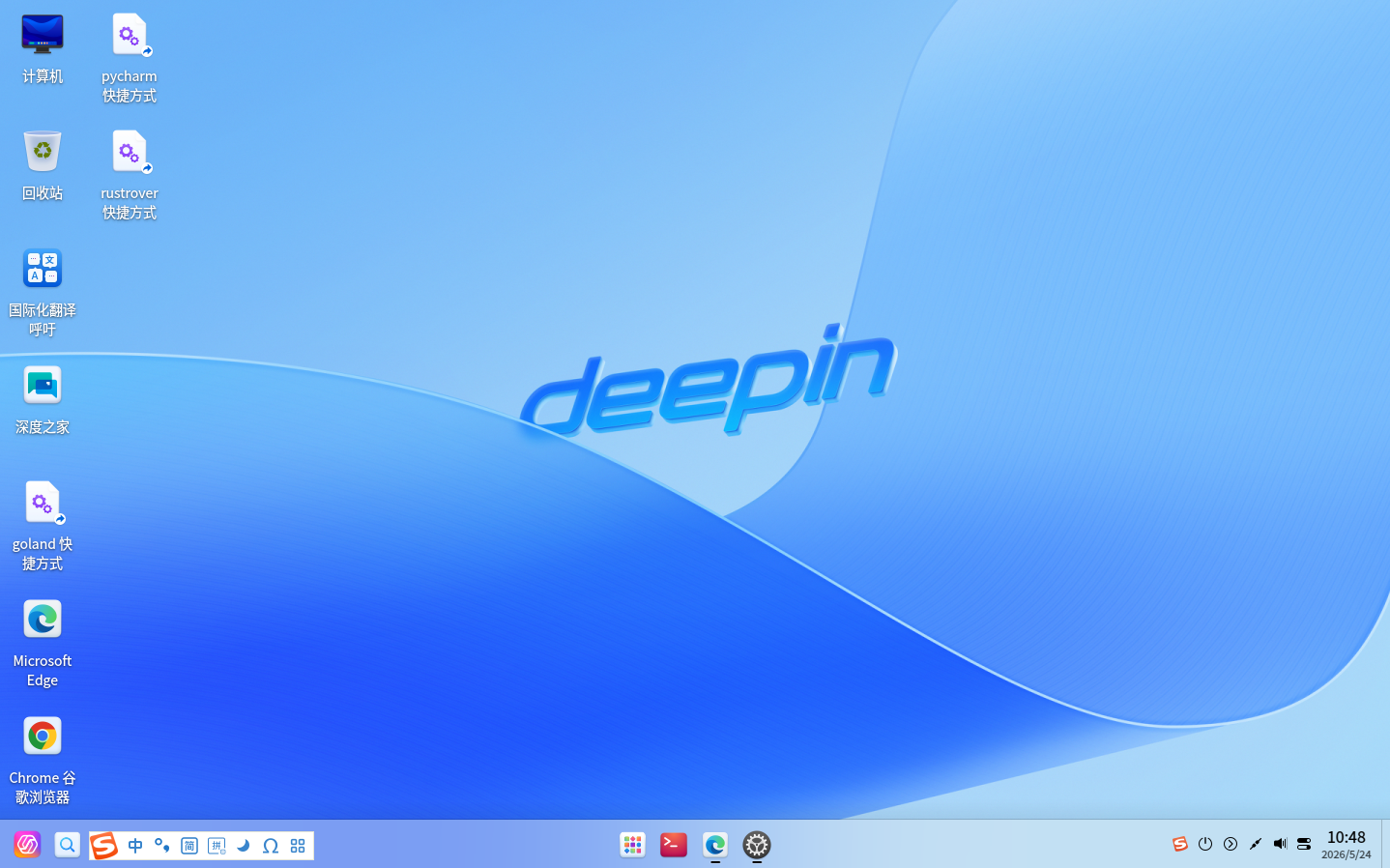Open the Omega symbols panel

coord(271,846)
